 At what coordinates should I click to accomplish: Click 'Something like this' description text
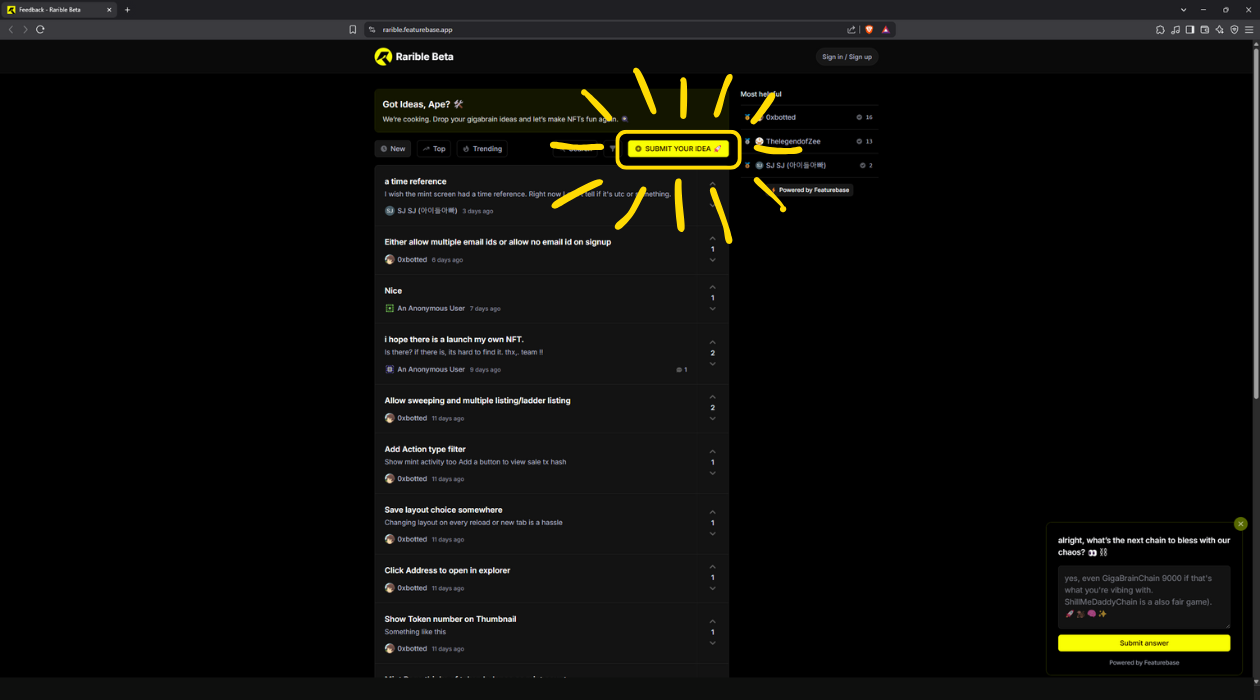[415, 632]
